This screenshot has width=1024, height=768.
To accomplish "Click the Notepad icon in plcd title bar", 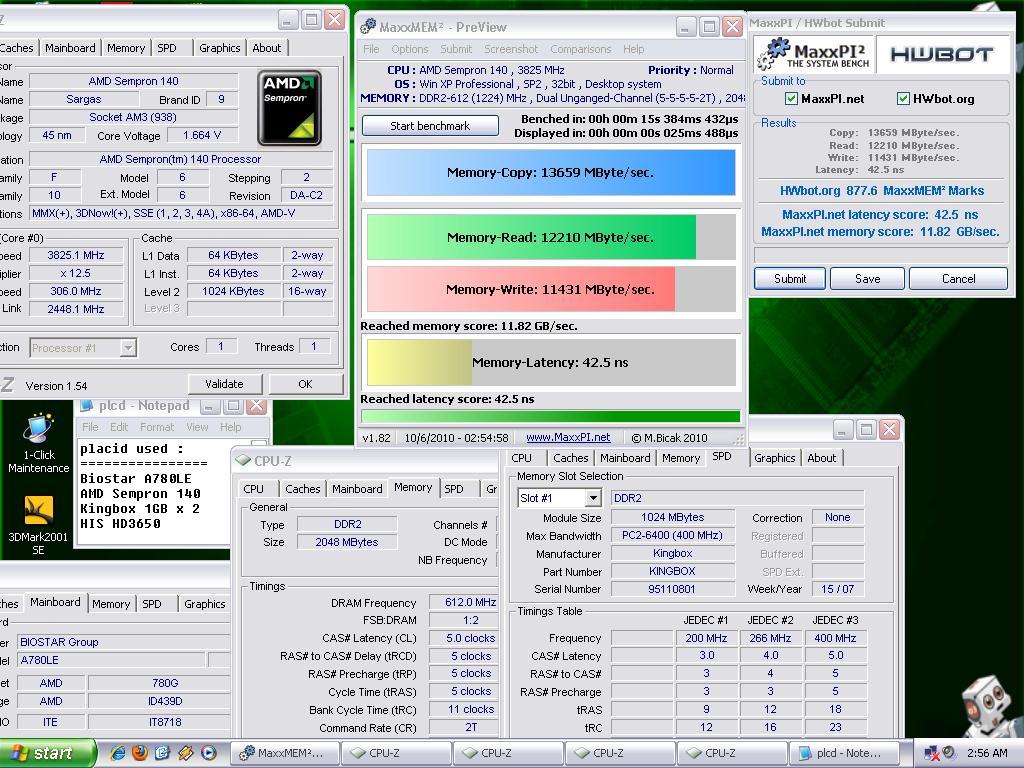I will pyautogui.click(x=86, y=406).
